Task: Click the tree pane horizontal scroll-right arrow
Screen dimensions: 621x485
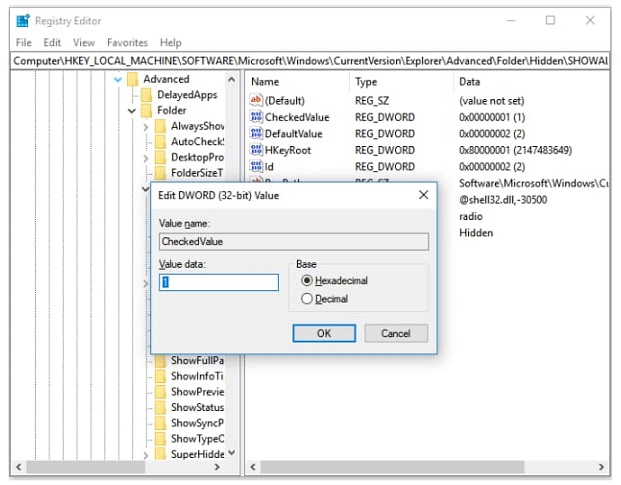Action: pyautogui.click(x=217, y=467)
